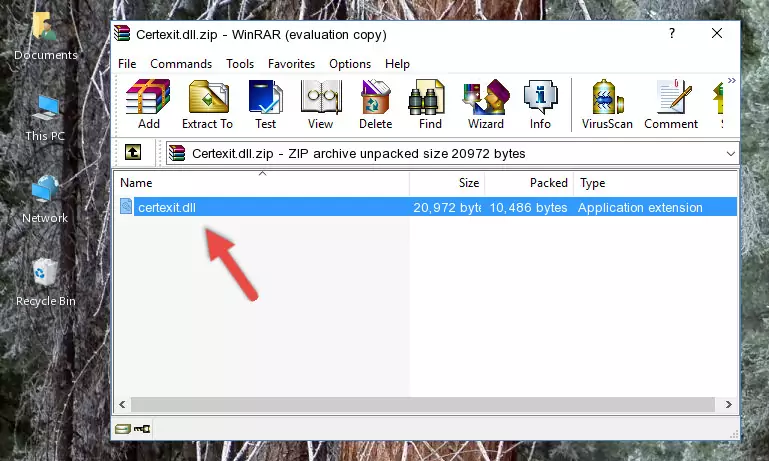The width and height of the screenshot is (769, 461).
Task: Select the Recycle Bin desktop icon
Action: (x=46, y=283)
